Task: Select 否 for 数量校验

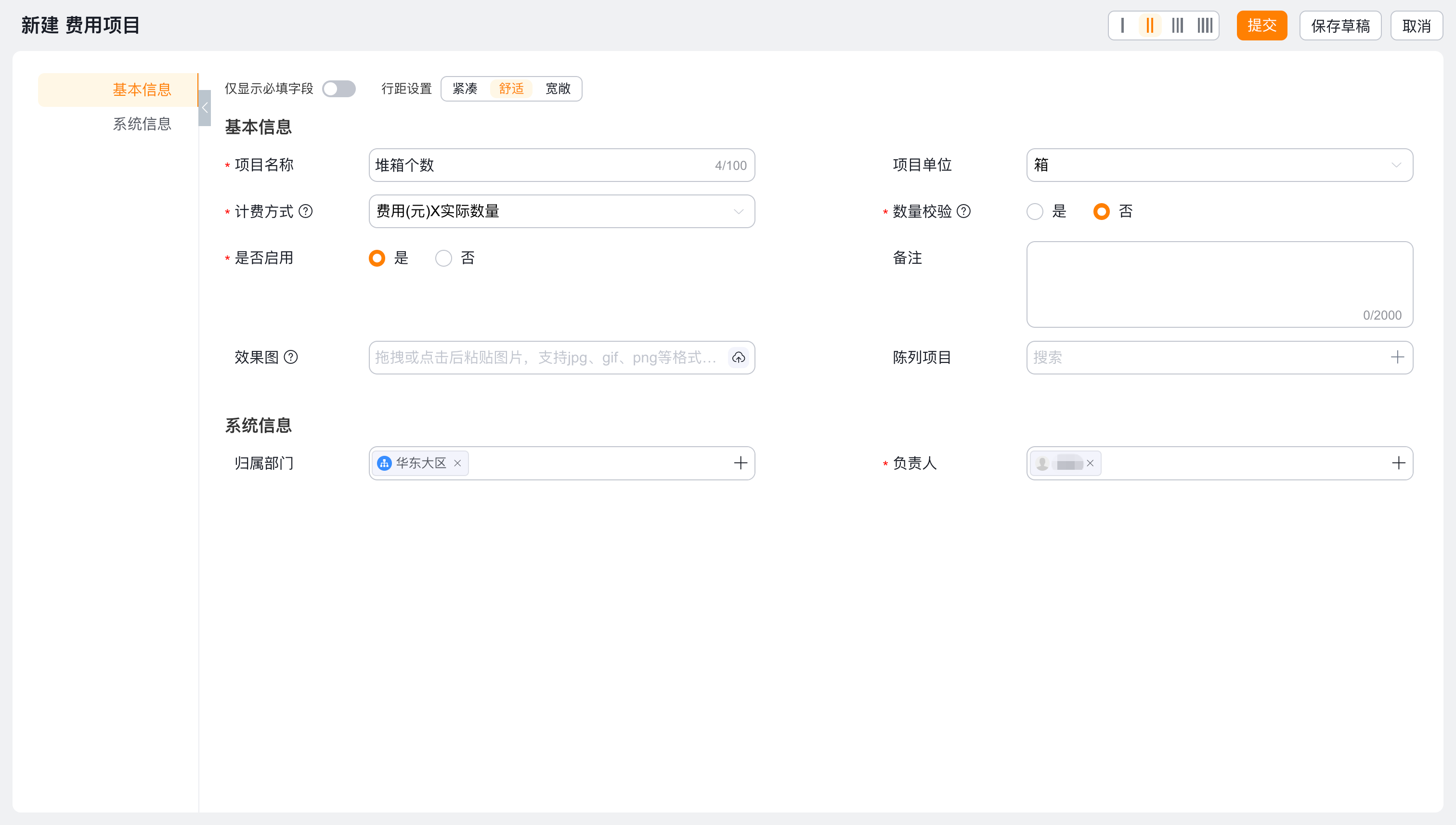Action: [x=1101, y=211]
